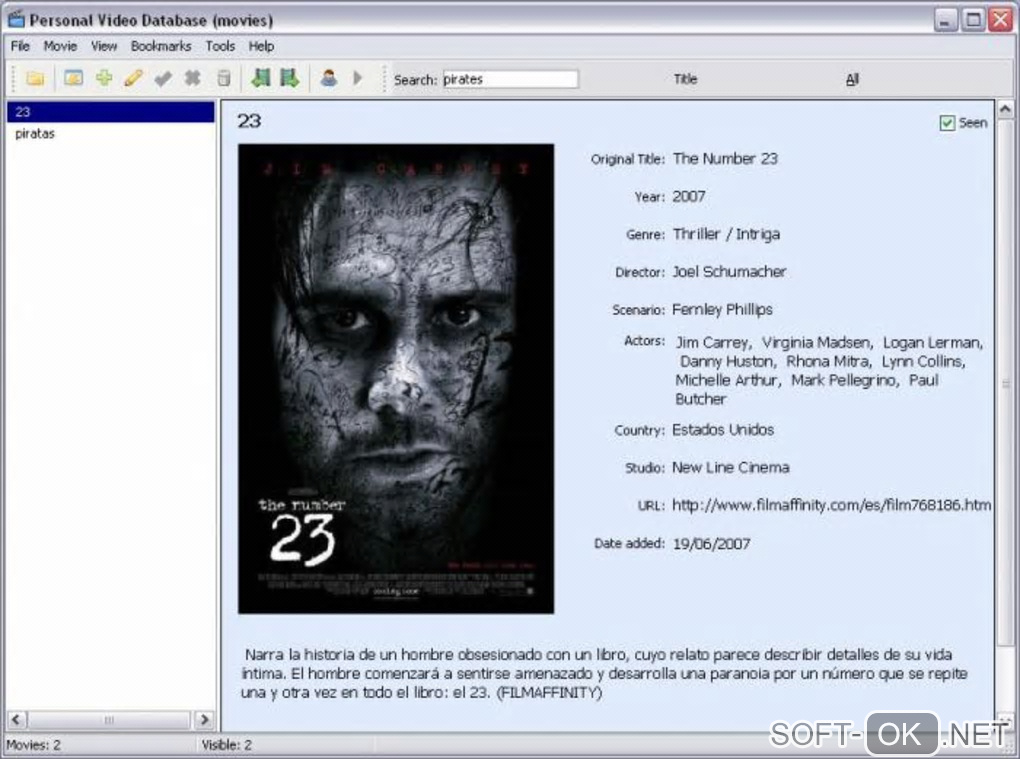Screen dimensions: 1020x759
Task: Open the Help menu
Action: tap(262, 46)
